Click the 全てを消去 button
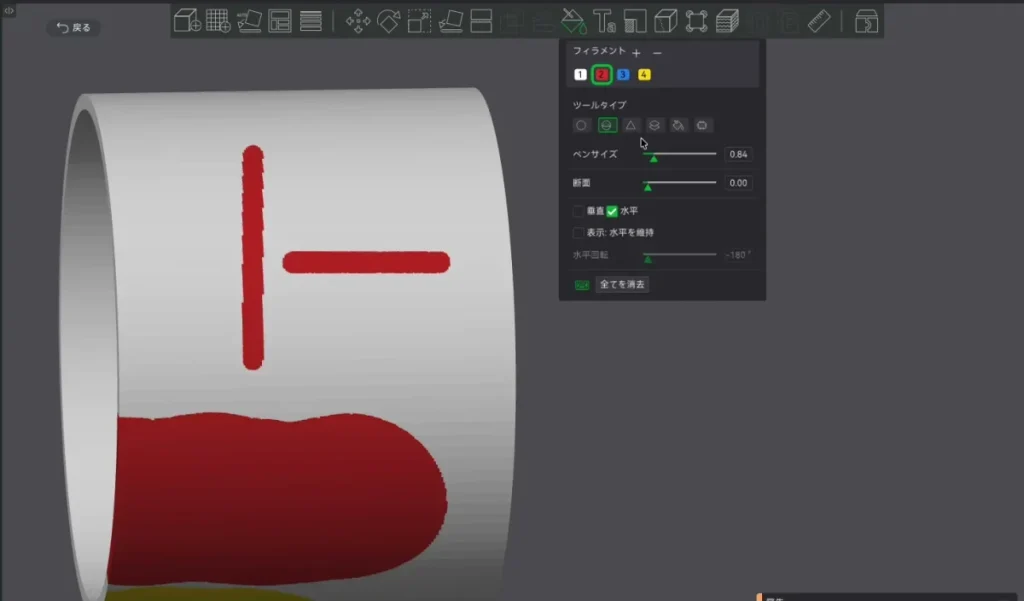Image resolution: width=1024 pixels, height=601 pixels. click(x=622, y=285)
